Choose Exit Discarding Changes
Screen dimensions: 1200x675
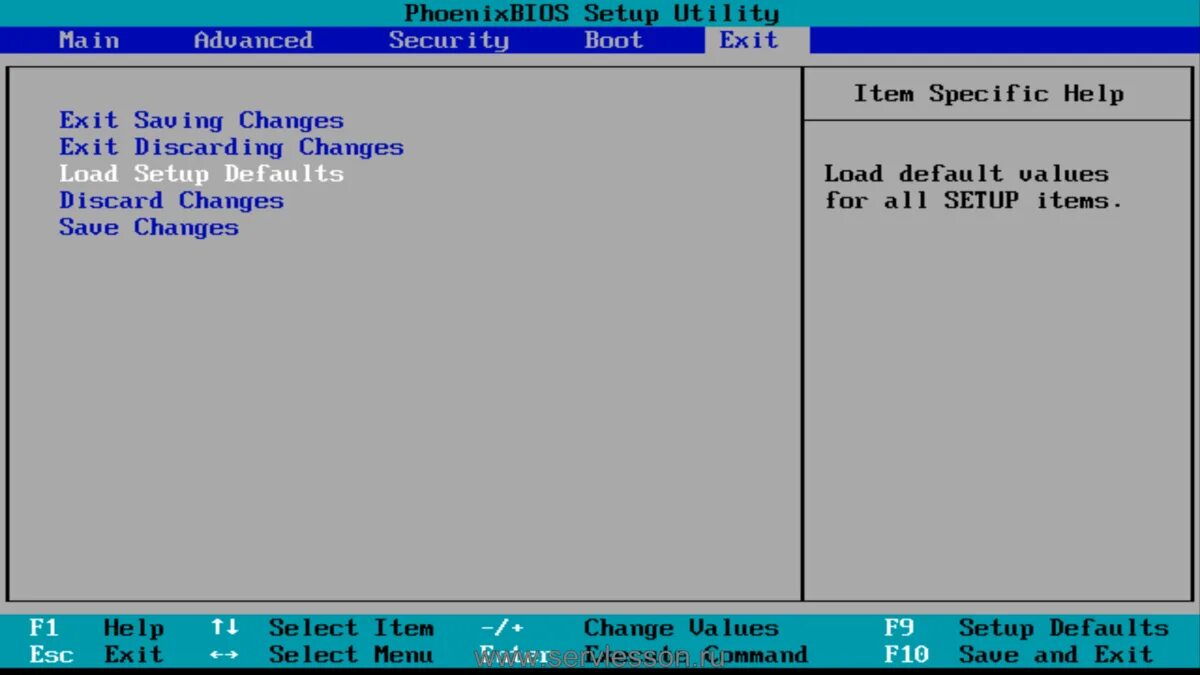[231, 148]
